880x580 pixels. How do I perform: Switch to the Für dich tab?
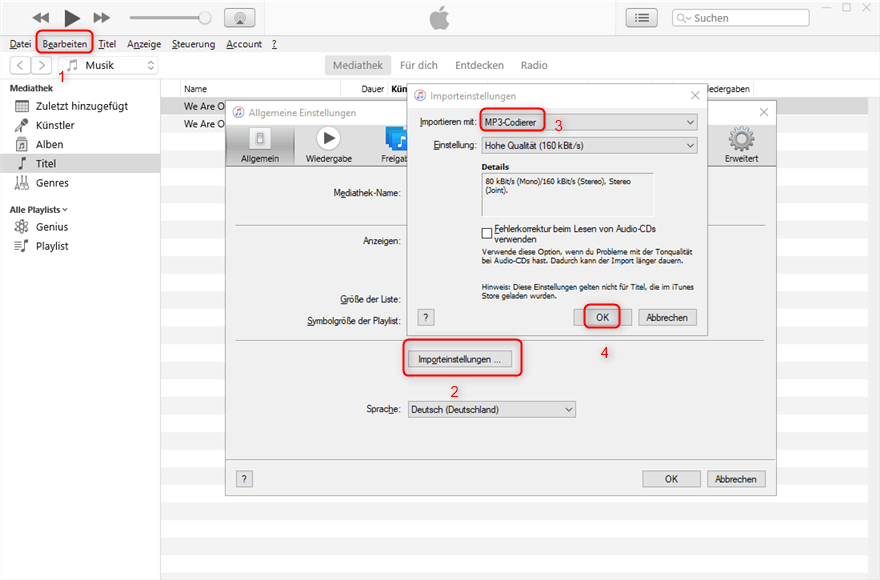pyautogui.click(x=419, y=65)
